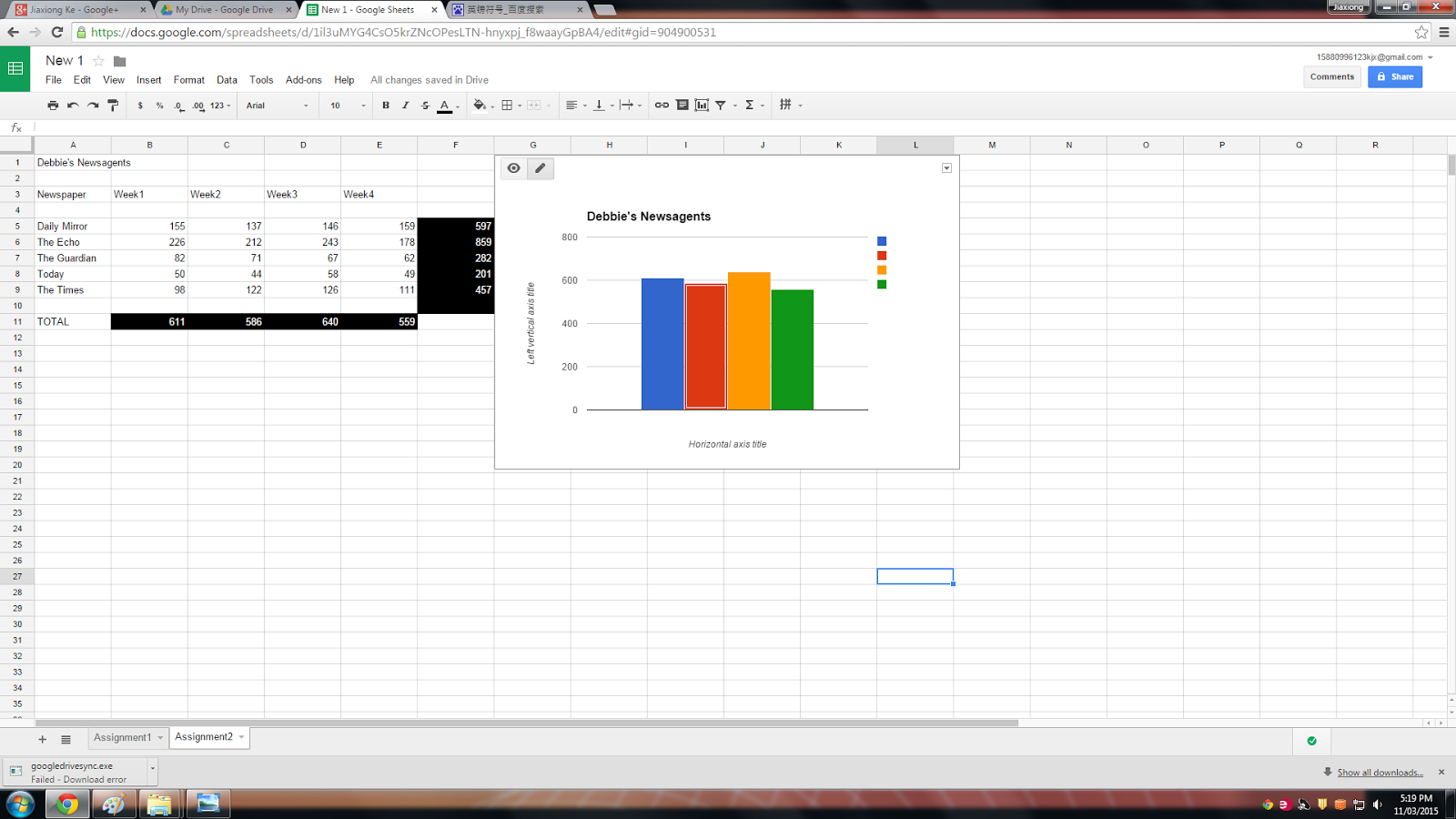Switch to the Assignment1 sheet tab
This screenshot has height=819, width=1456.
point(123,737)
